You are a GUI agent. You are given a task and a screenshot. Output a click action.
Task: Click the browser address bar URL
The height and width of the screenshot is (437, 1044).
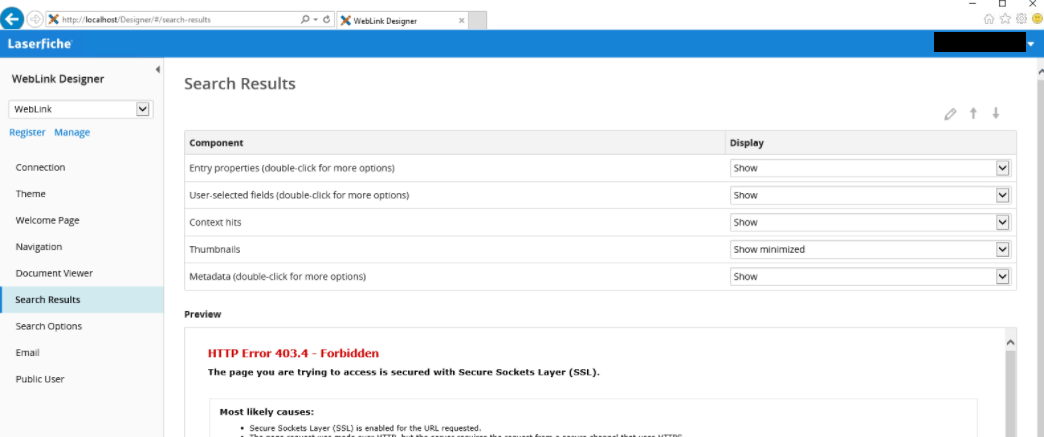136,20
